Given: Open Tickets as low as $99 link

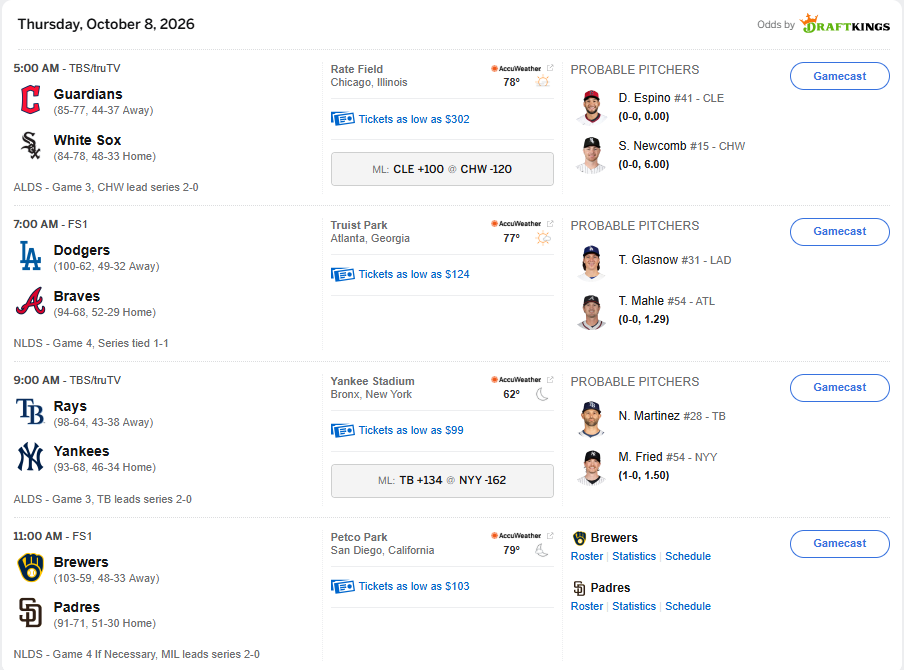Looking at the screenshot, I should (411, 431).
